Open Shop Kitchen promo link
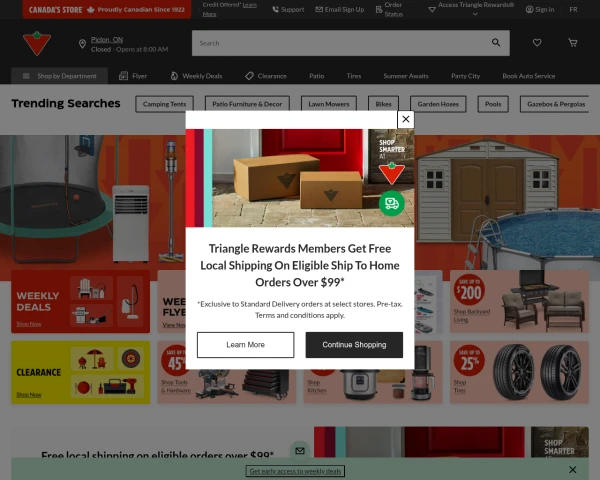 316,386
